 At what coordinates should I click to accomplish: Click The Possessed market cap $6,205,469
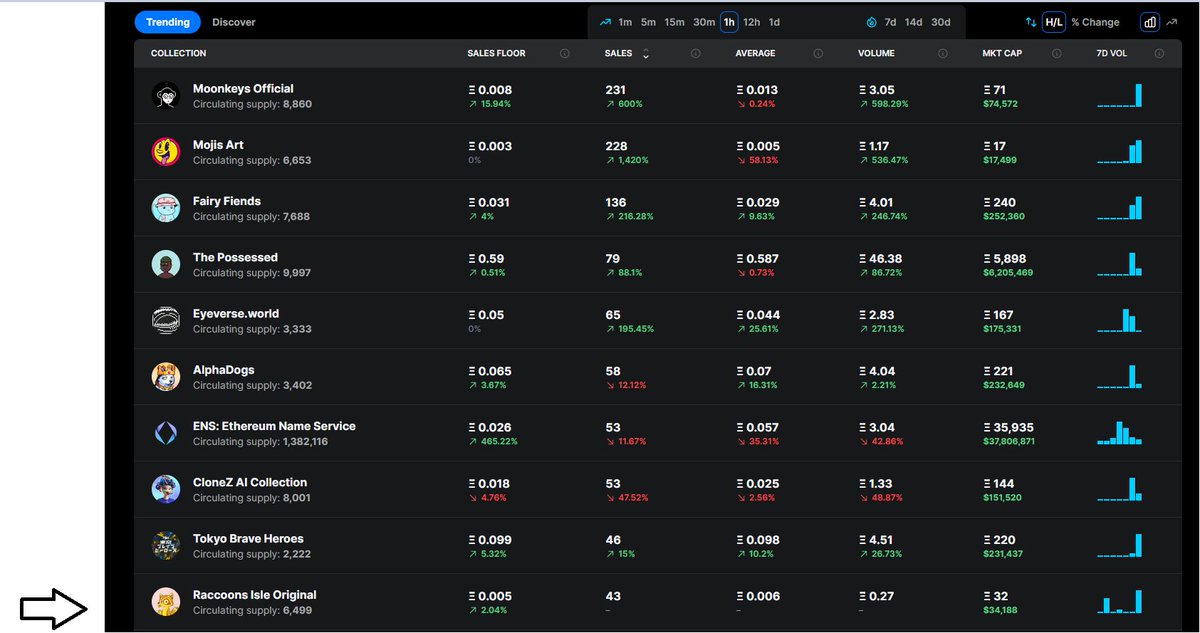tap(1008, 272)
